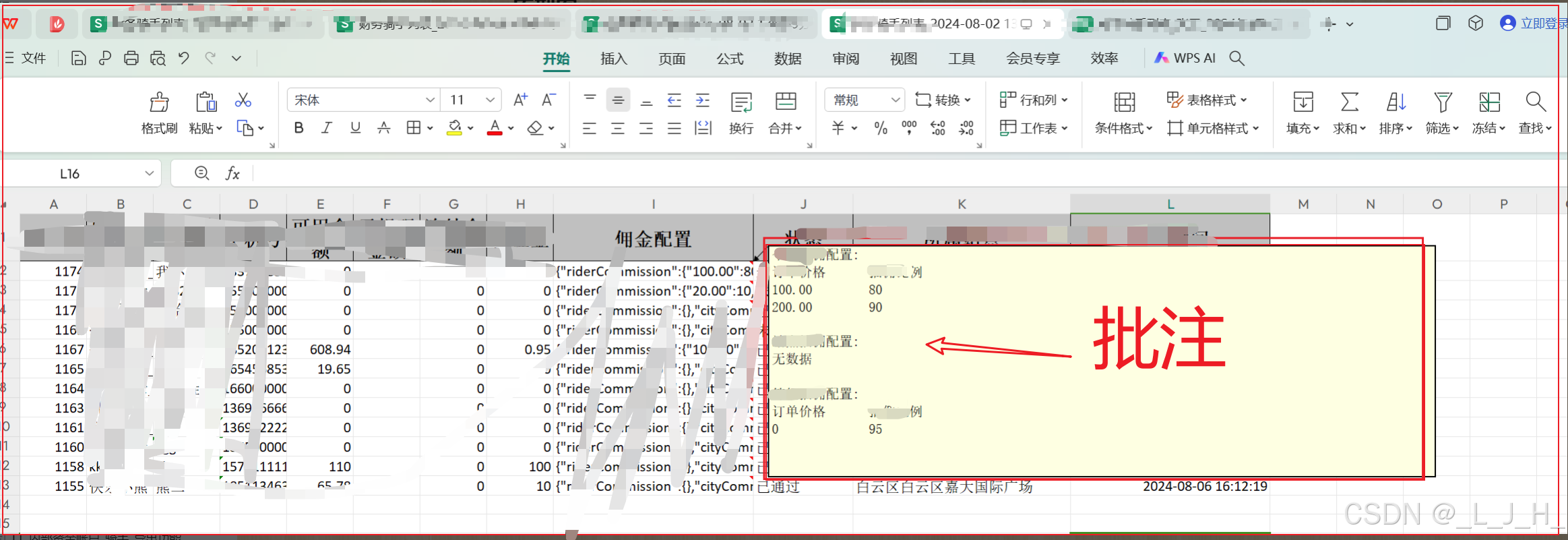This screenshot has height=540, width=1568.
Task: Open the font size dropdown 11
Action: click(472, 100)
